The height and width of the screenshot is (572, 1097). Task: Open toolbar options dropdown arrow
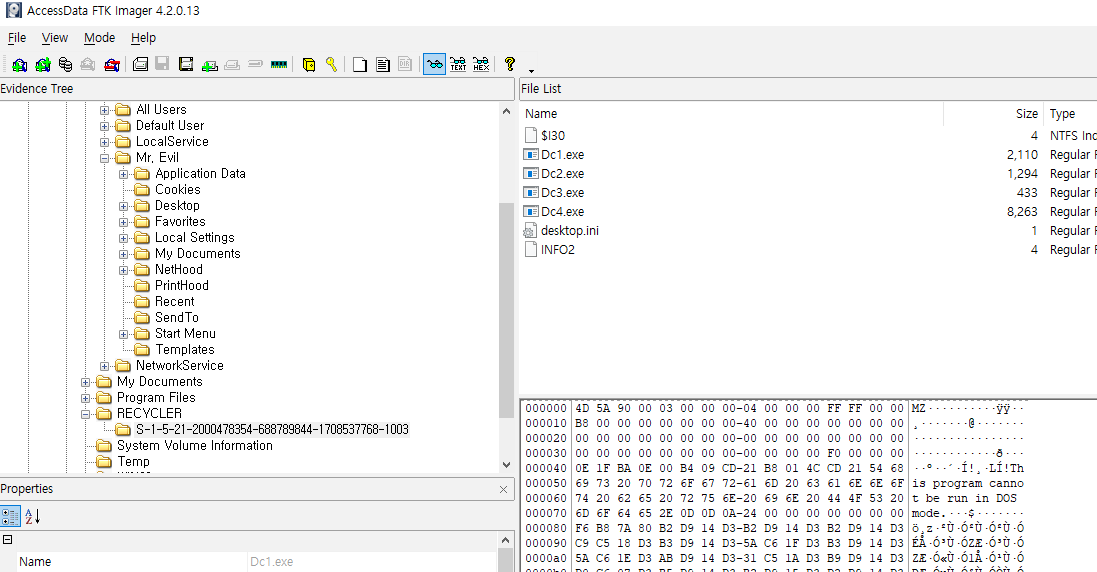pyautogui.click(x=531, y=71)
